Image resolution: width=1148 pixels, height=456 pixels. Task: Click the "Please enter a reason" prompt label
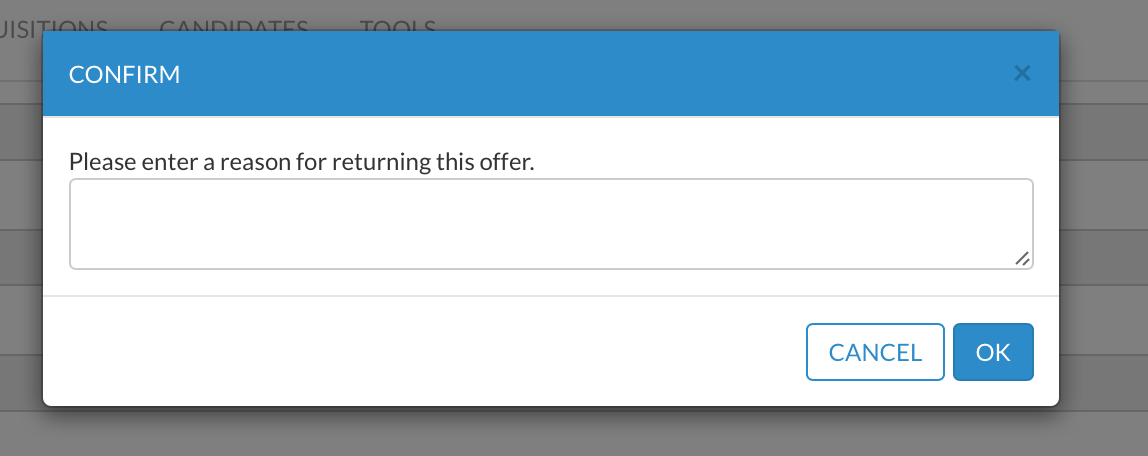click(x=302, y=161)
